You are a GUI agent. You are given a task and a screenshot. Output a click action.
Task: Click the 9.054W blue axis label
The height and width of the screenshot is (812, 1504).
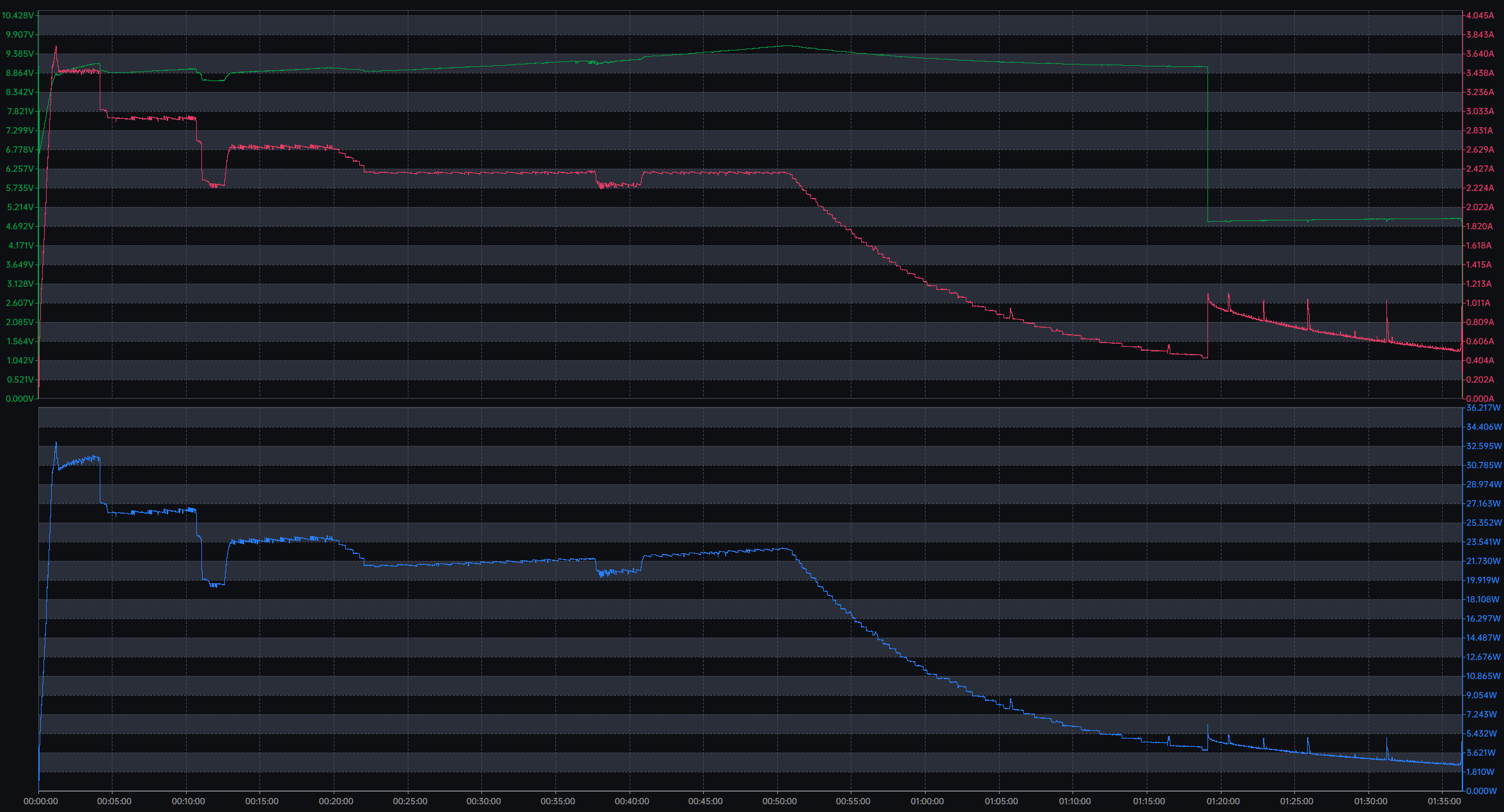[1481, 695]
